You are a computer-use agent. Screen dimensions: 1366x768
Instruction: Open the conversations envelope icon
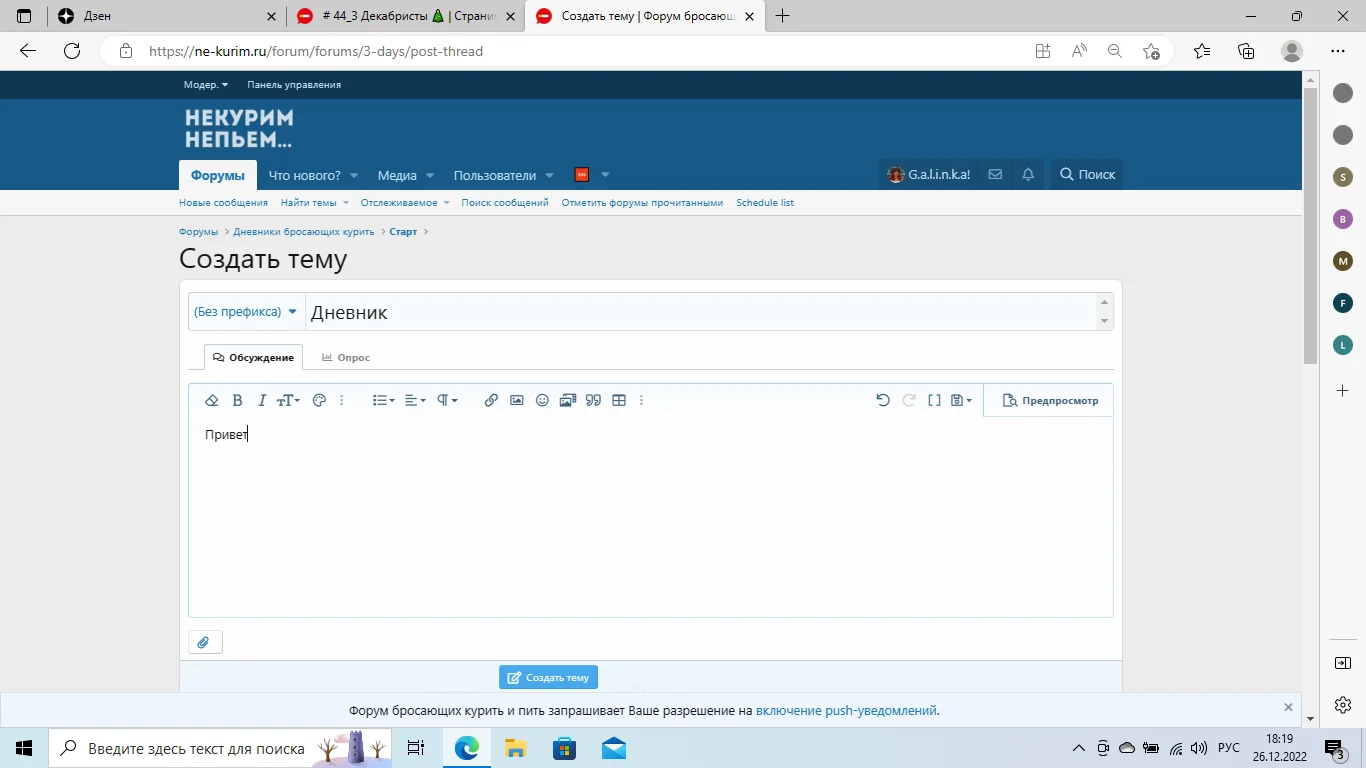click(x=995, y=174)
